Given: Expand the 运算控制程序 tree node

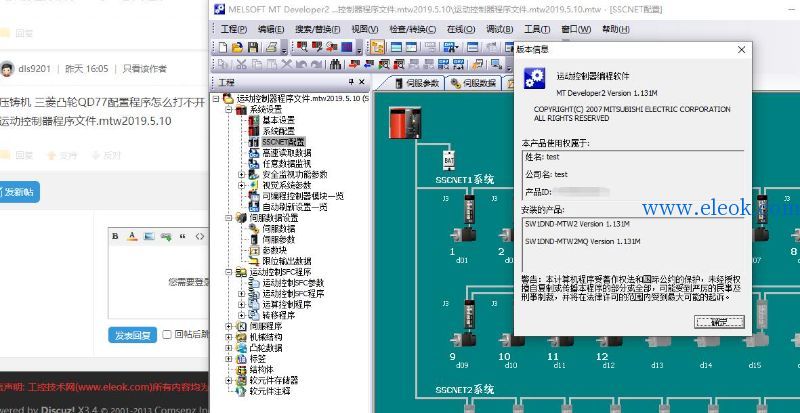Looking at the screenshot, I should tap(242, 304).
